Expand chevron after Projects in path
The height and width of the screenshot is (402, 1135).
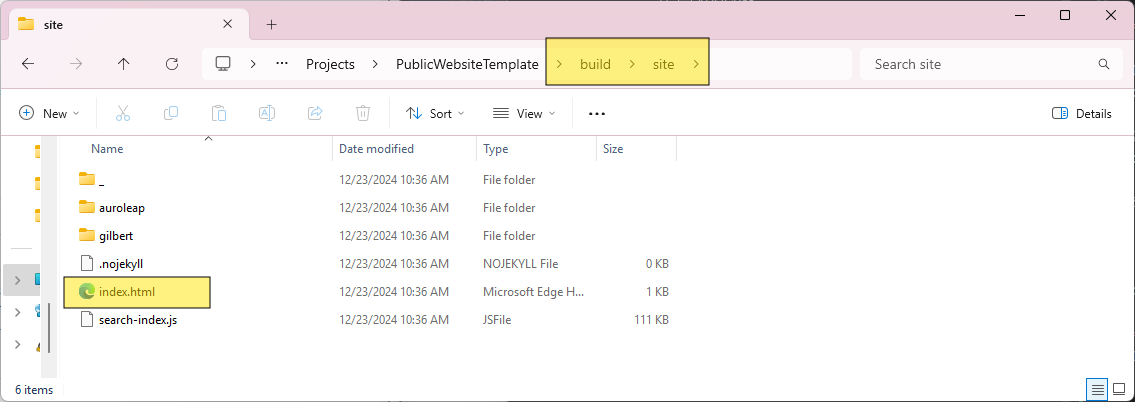(x=375, y=64)
